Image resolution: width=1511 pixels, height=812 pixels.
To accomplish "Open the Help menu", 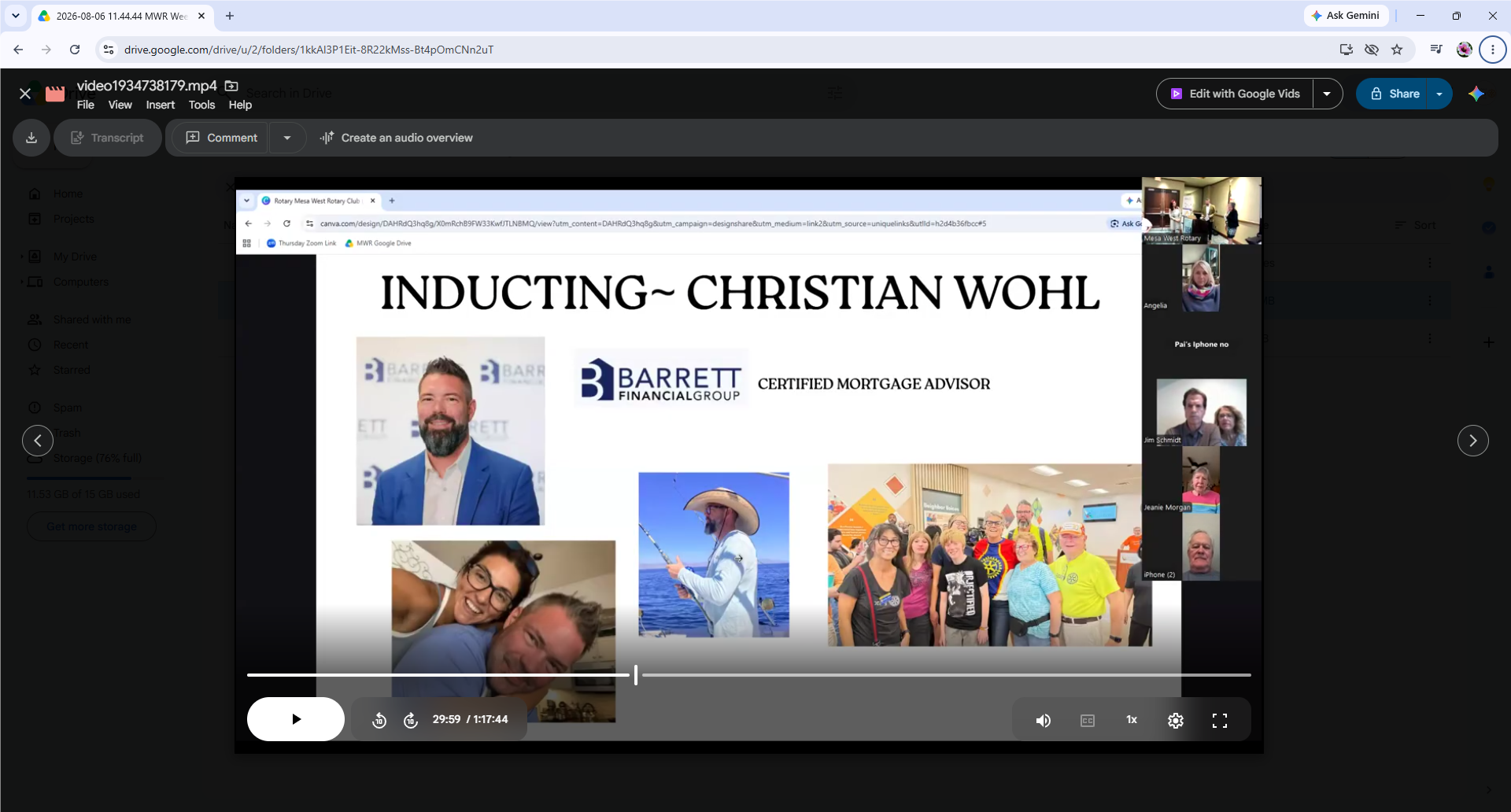I will click(x=240, y=105).
